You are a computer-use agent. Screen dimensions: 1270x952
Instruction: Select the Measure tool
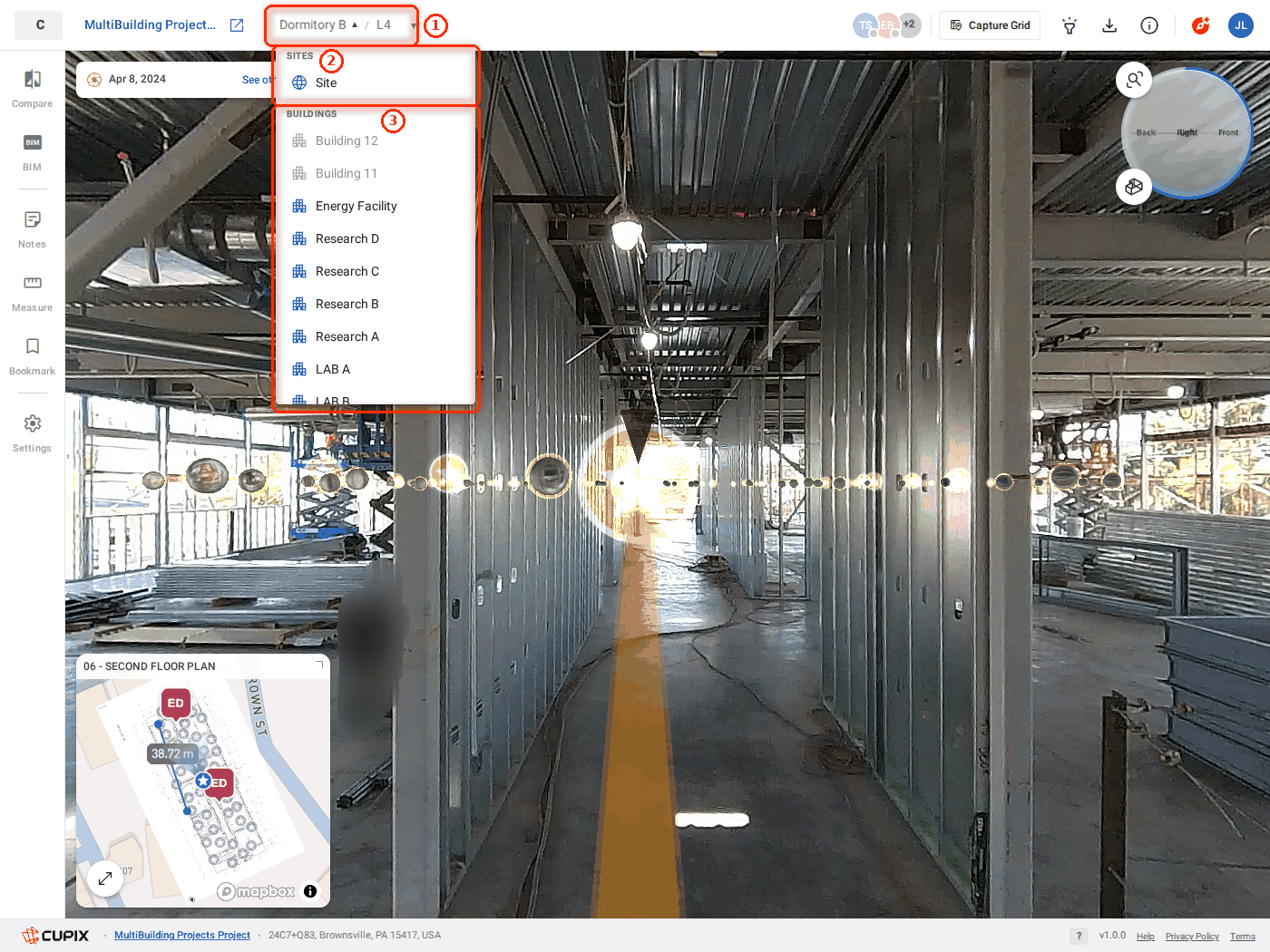[x=32, y=293]
